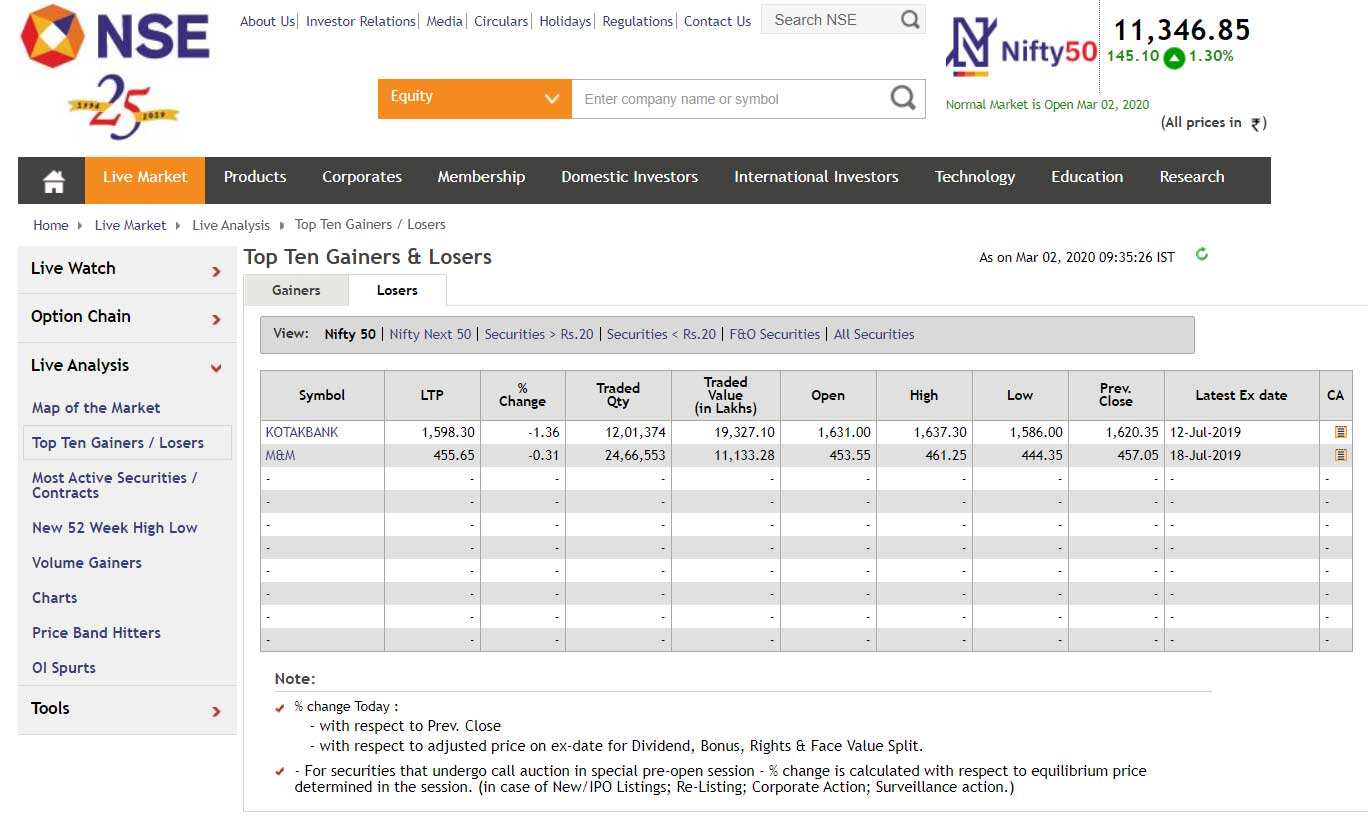
Task: Click the NSE logo
Action: tap(115, 36)
